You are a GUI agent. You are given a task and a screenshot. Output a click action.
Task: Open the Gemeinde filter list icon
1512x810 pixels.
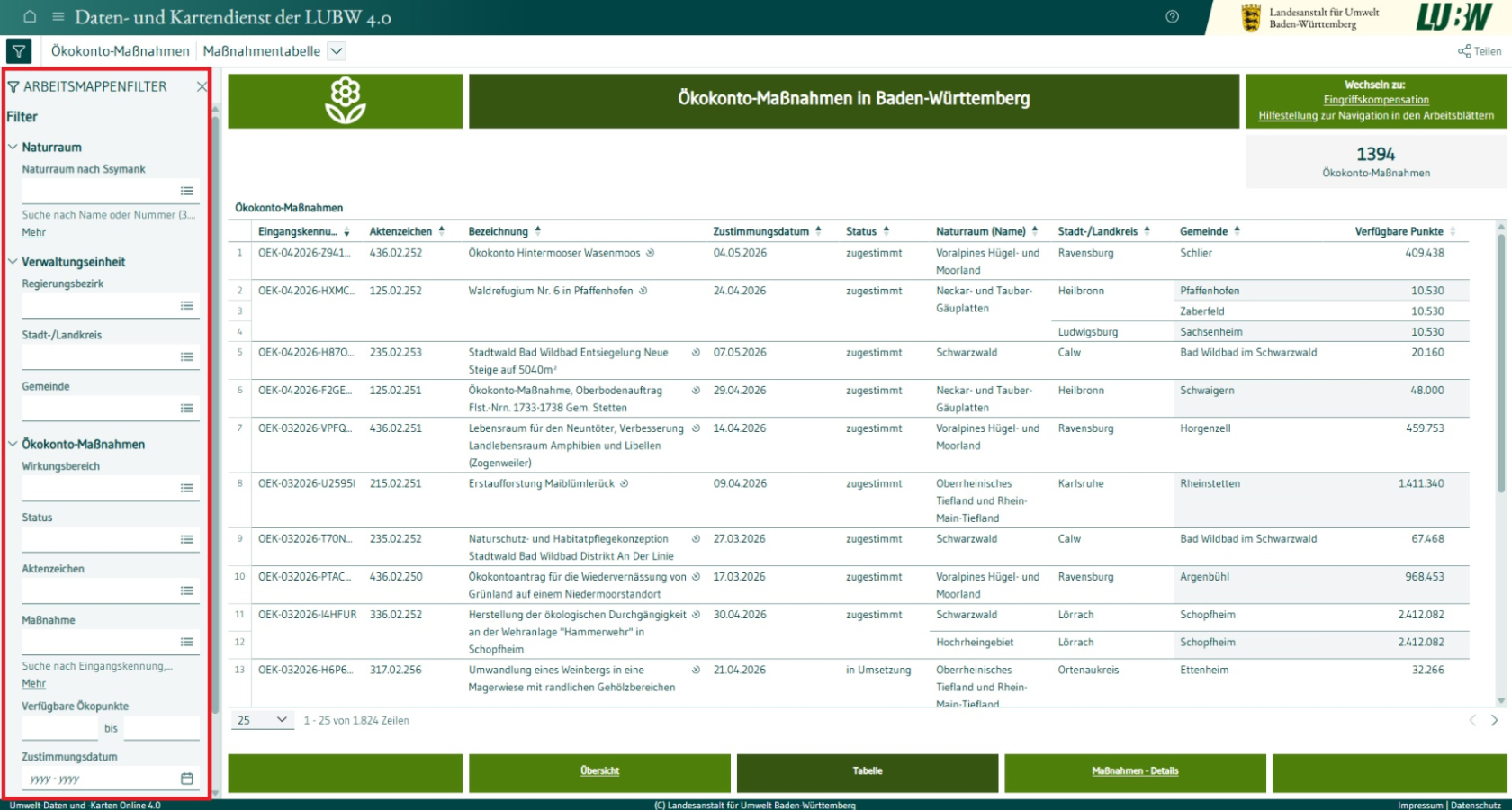click(186, 409)
